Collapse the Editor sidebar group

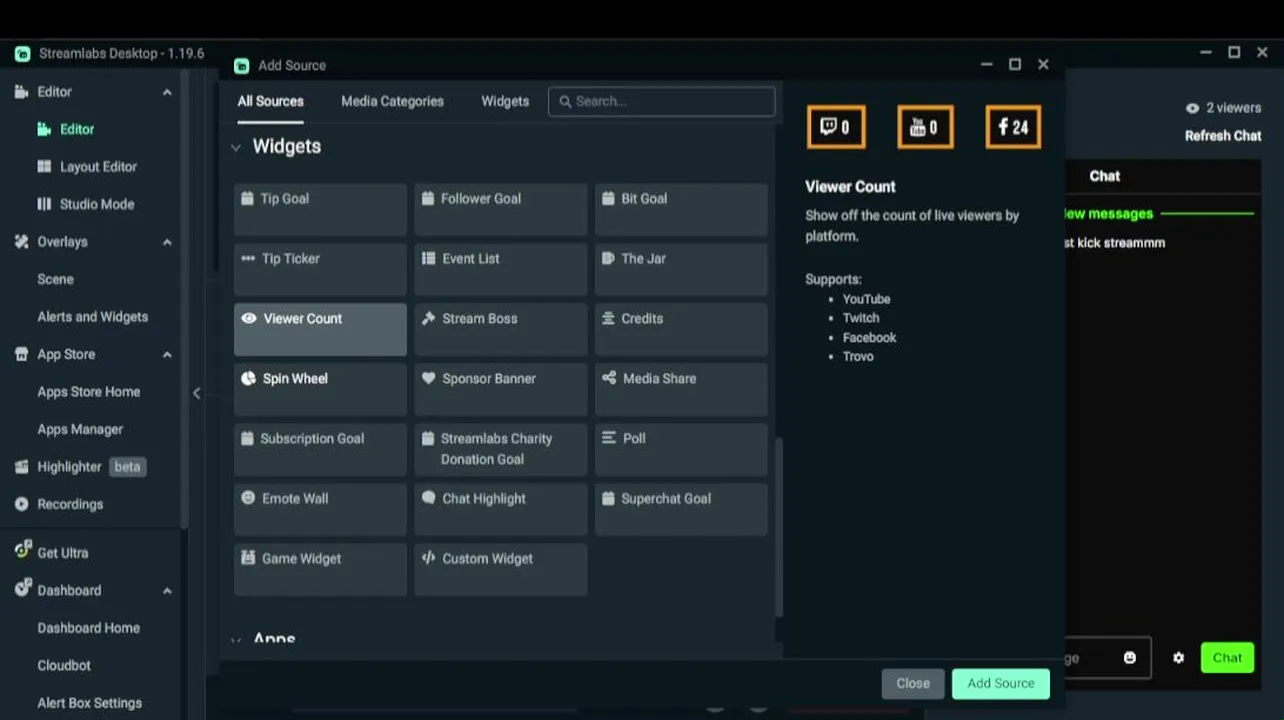(x=167, y=92)
